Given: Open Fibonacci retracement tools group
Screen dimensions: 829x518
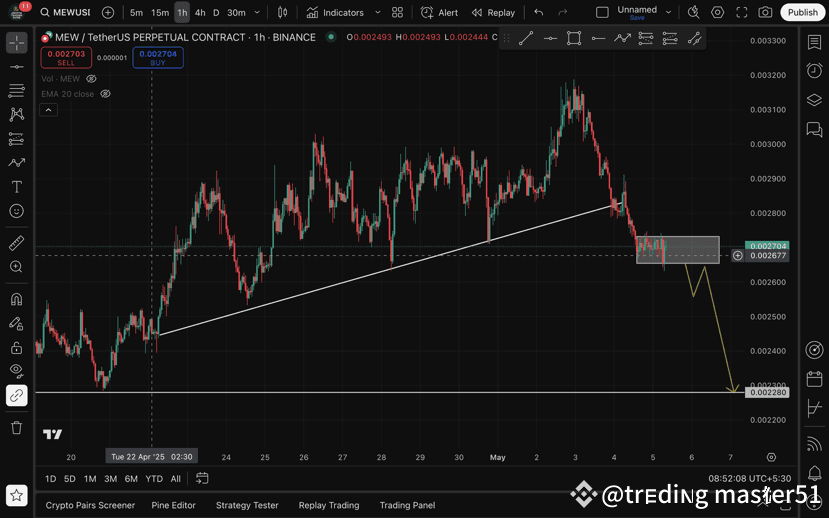Looking at the screenshot, I should click(16, 90).
